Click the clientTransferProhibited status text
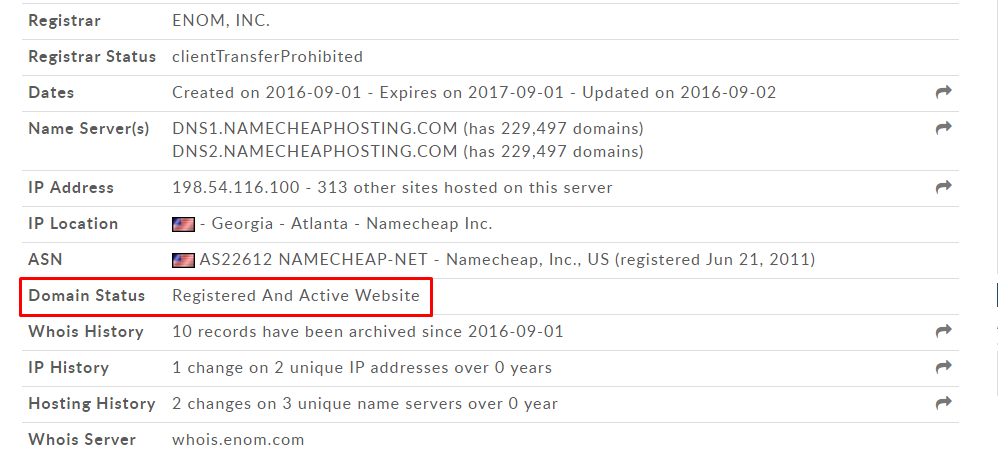This screenshot has width=998, height=461. (x=267, y=57)
